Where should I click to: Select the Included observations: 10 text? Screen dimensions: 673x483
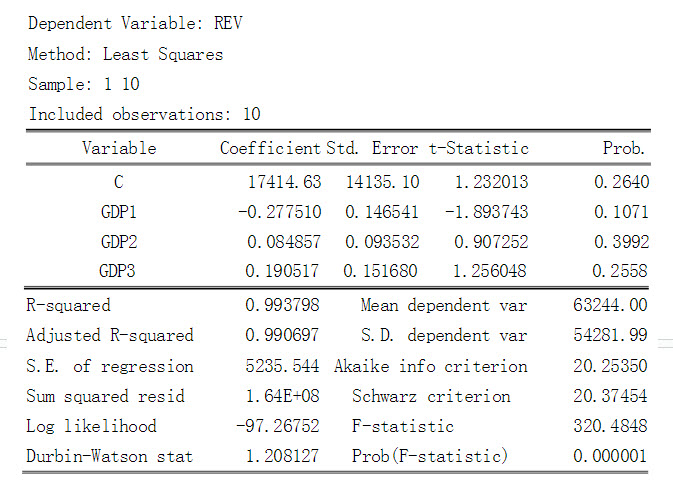[144, 114]
